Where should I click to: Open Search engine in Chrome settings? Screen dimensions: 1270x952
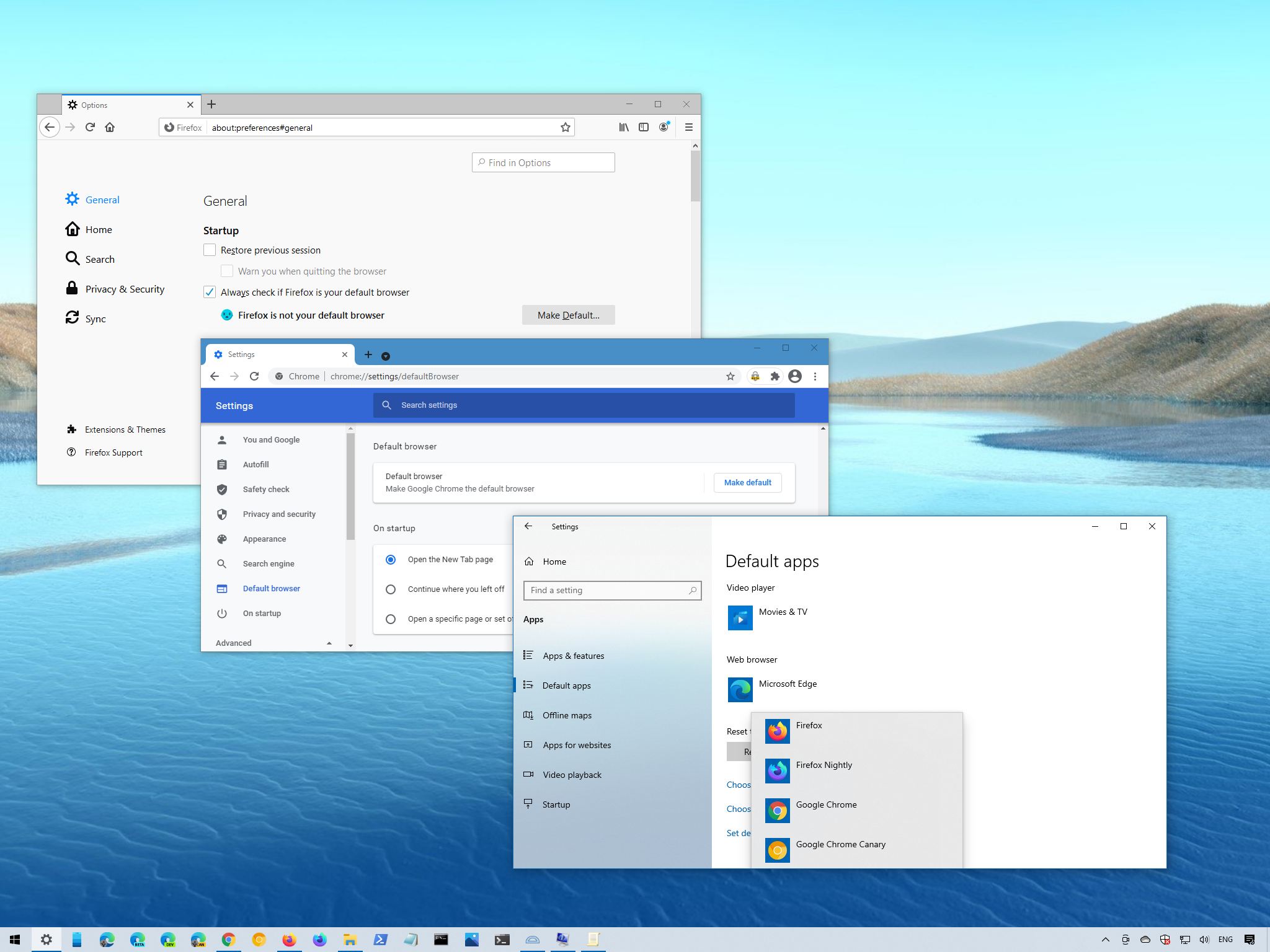[269, 563]
